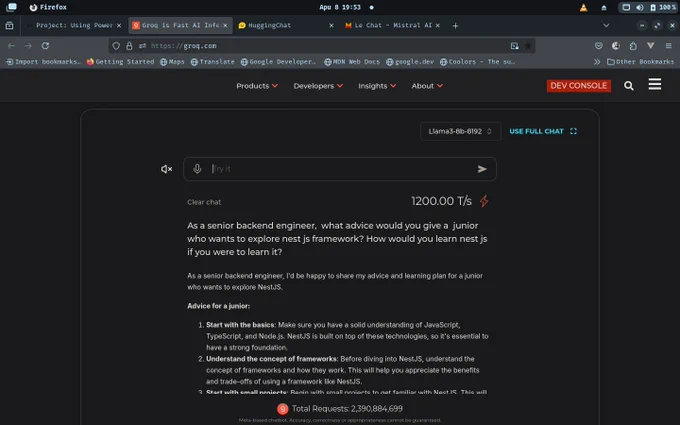Open the Firefox account icon
This screenshot has height=425, width=680.
615,46
